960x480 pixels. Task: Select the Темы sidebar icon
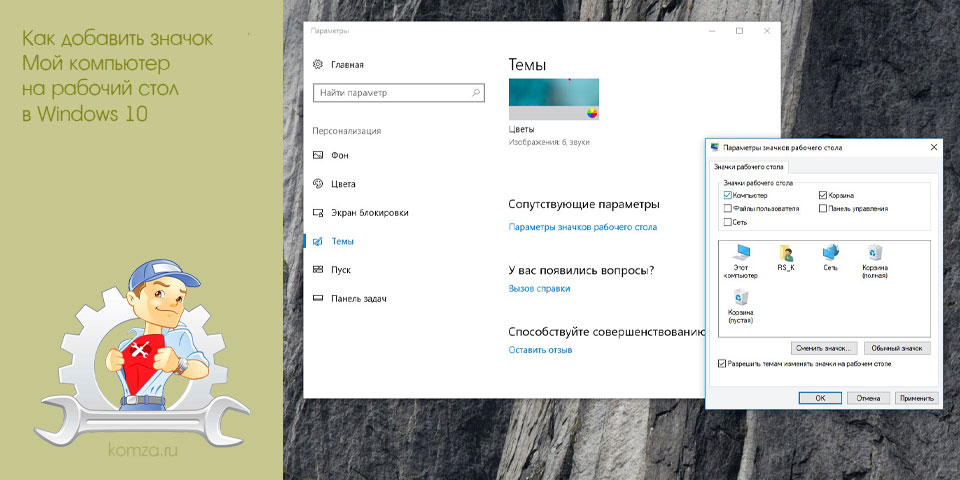(x=317, y=241)
